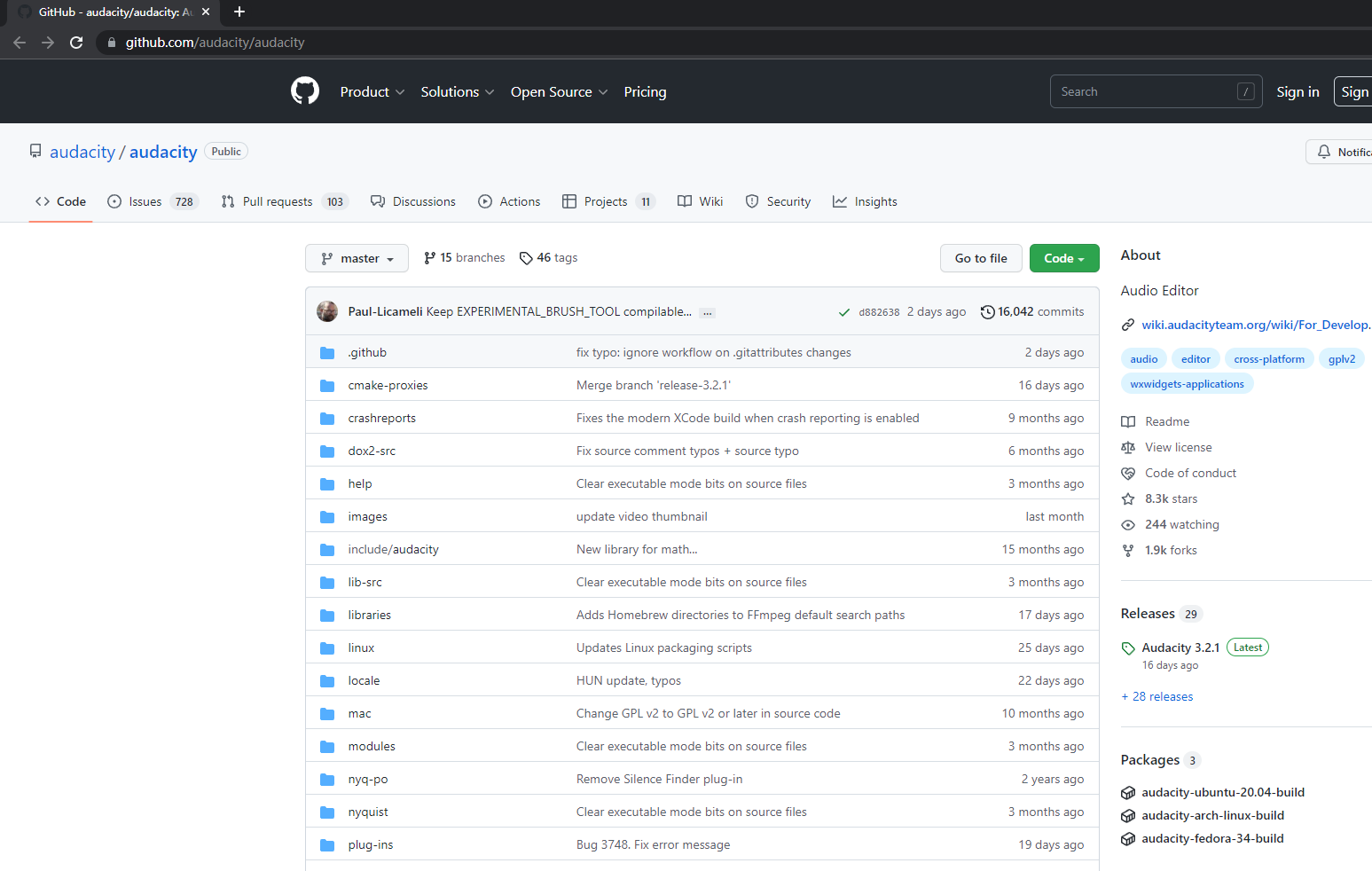
Task: Click the Sign in link
Action: (1298, 92)
